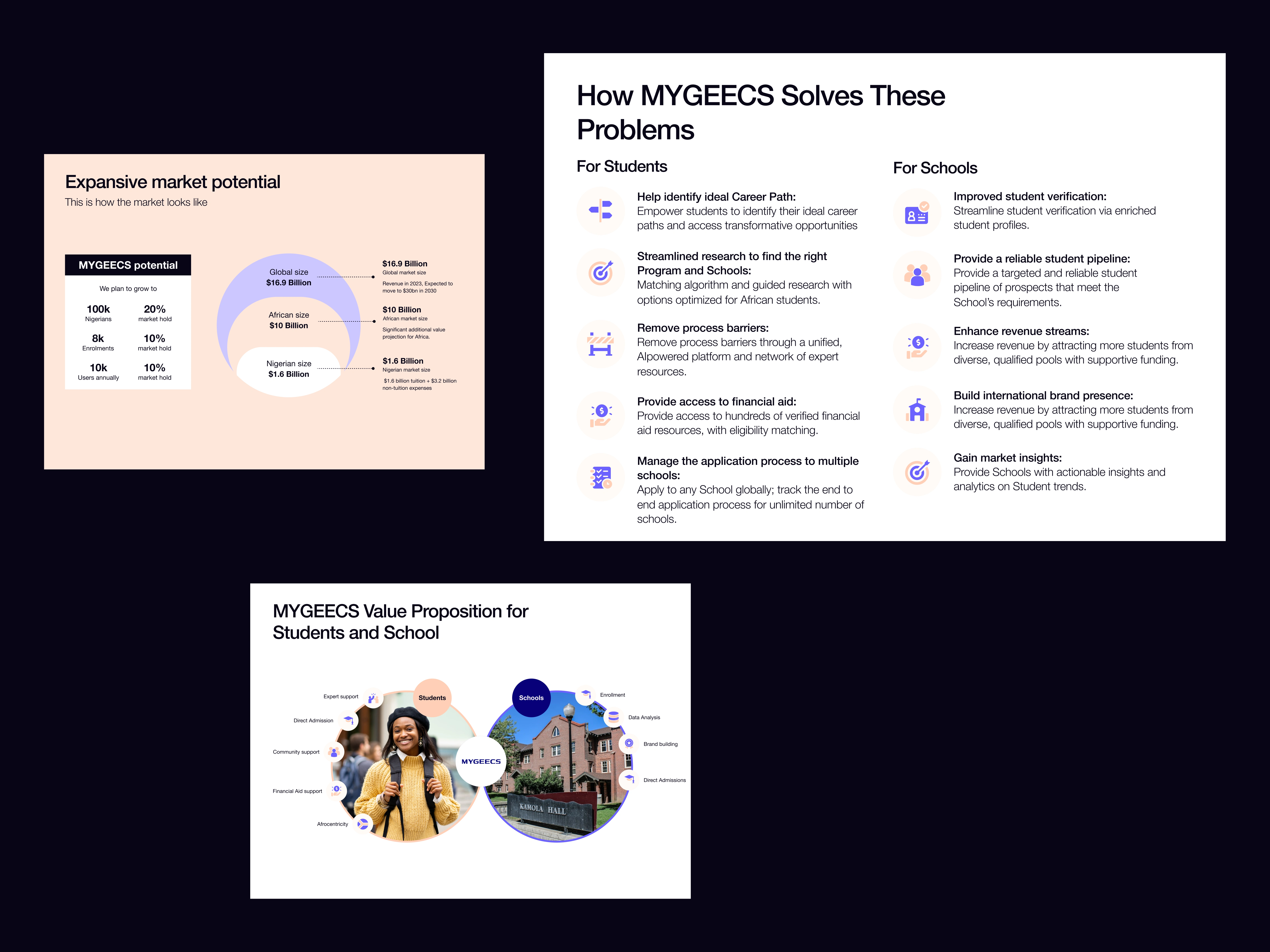Viewport: 1270px width, 952px height.
Task: Click the Improved student verification heading
Action: pos(1030,196)
